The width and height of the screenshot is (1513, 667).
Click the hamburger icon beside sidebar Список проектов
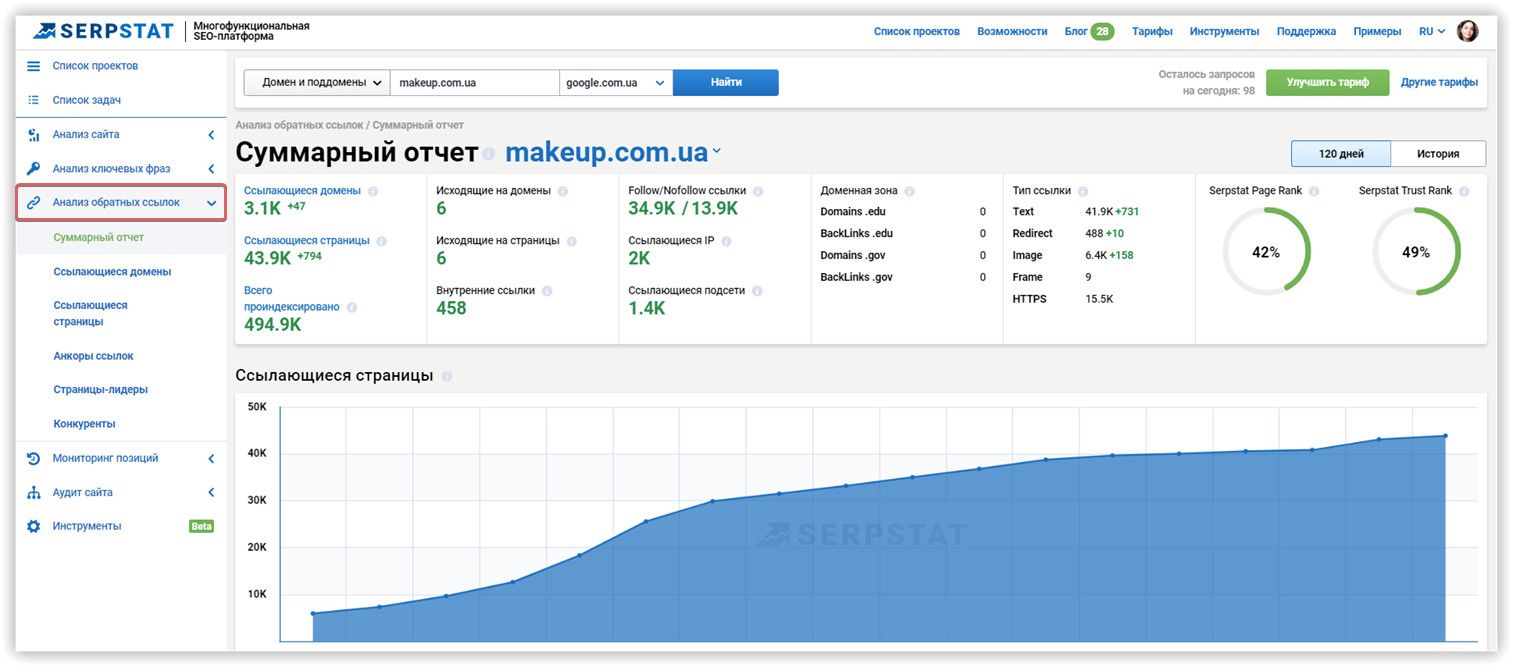[x=34, y=66]
